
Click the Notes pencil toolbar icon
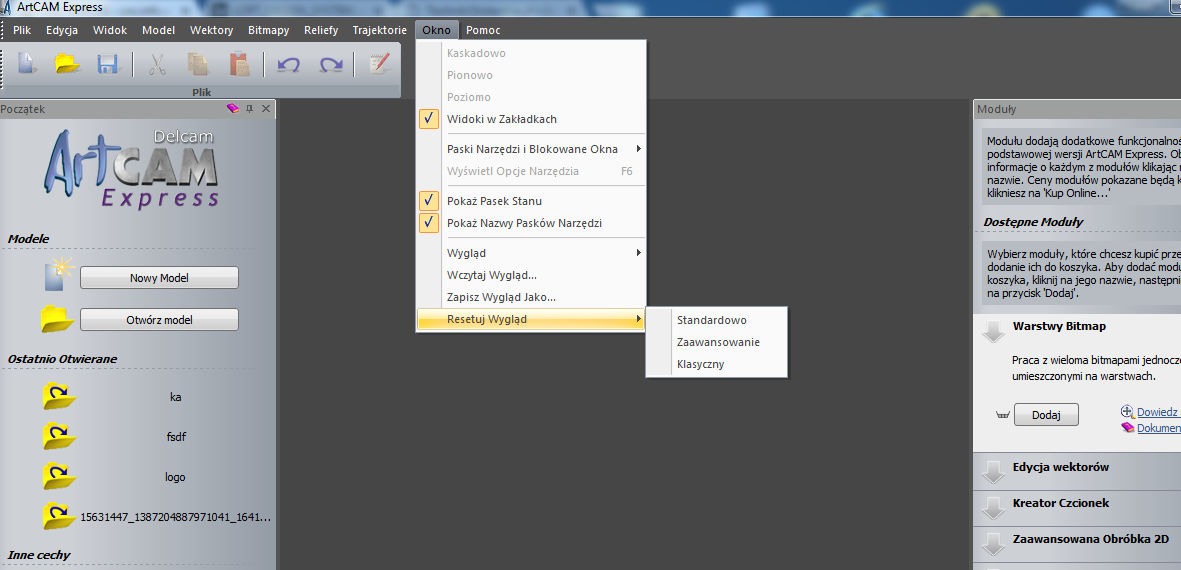click(x=379, y=64)
